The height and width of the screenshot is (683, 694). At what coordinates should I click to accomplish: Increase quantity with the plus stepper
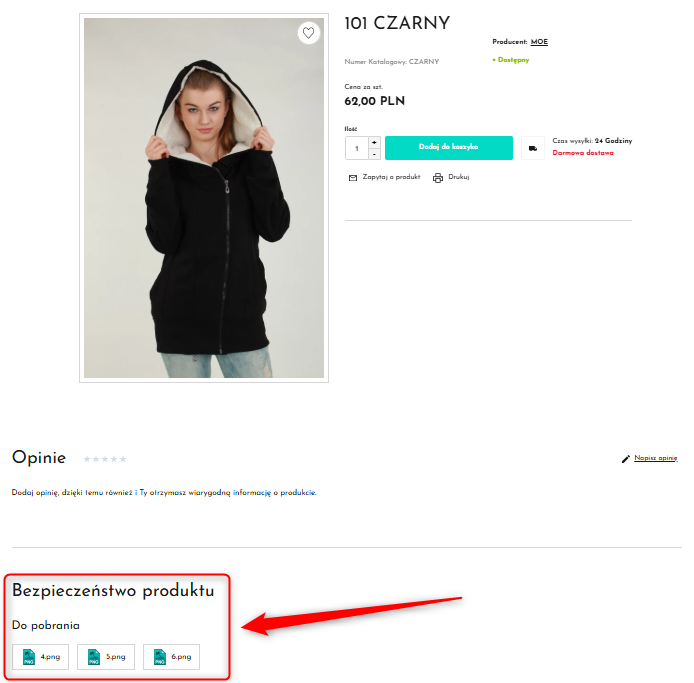(x=374, y=142)
